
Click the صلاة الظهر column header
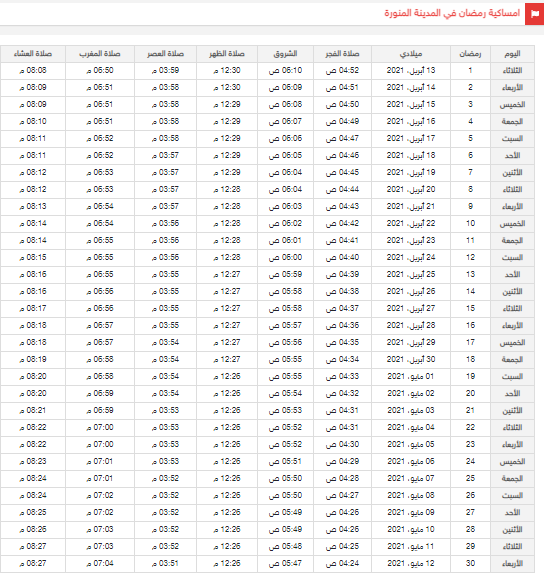(x=227, y=54)
